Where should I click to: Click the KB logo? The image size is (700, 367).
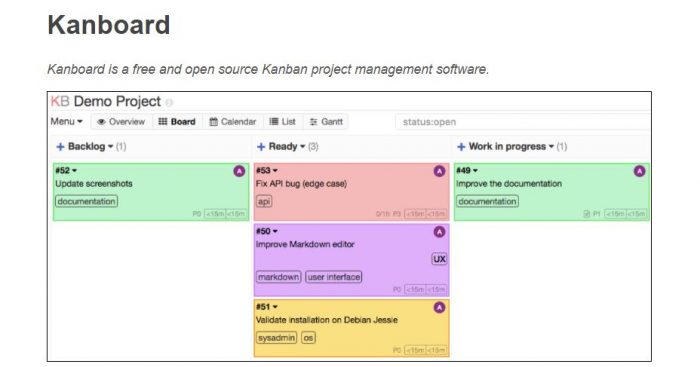[60, 102]
